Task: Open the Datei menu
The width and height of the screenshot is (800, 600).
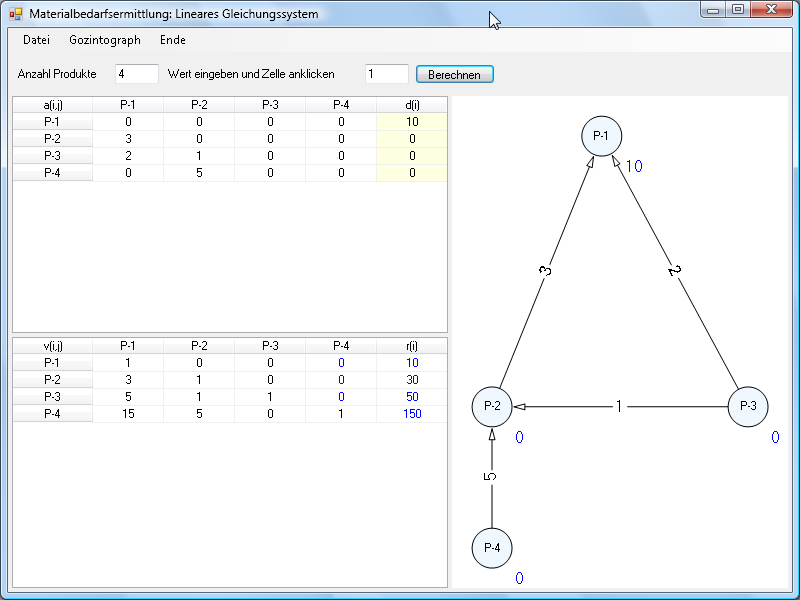Action: pyautogui.click(x=36, y=40)
